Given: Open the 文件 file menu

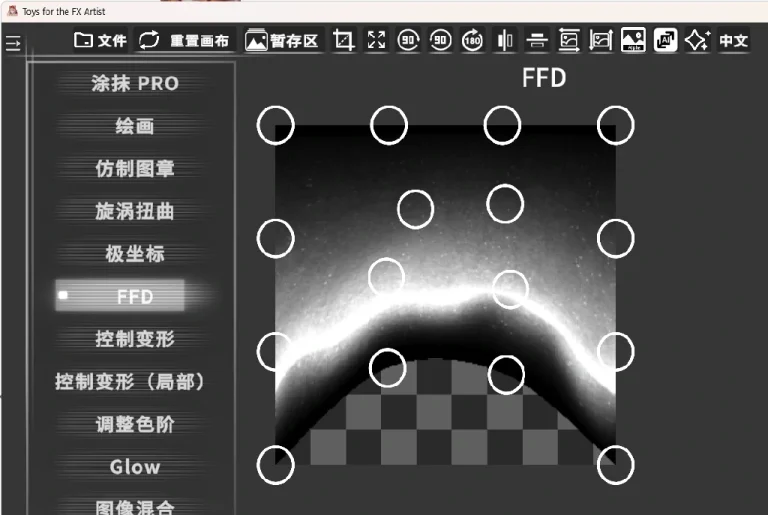Looking at the screenshot, I should point(101,41).
